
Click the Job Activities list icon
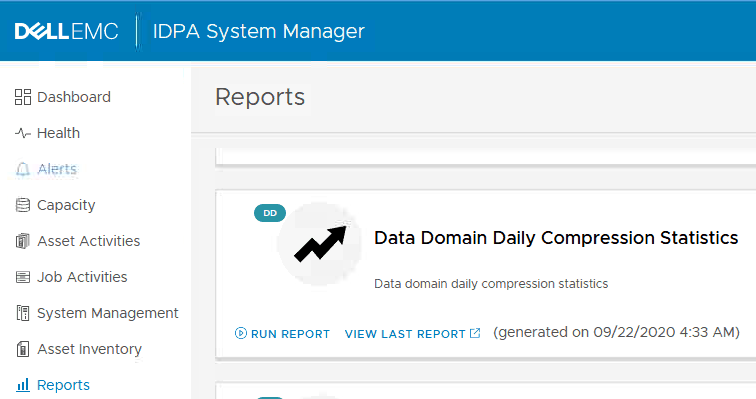click(x=23, y=277)
